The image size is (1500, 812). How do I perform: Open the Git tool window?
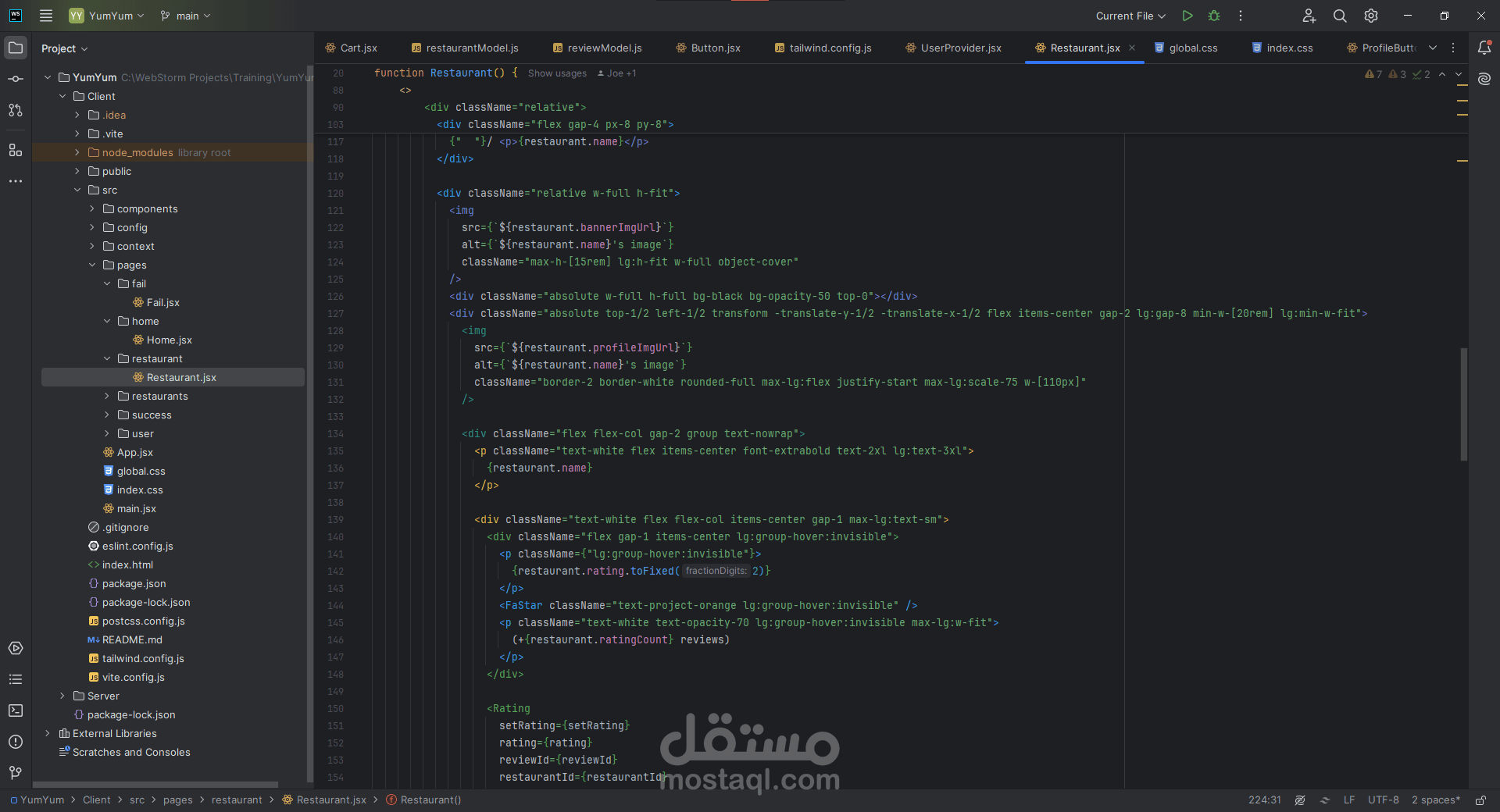coord(16,773)
